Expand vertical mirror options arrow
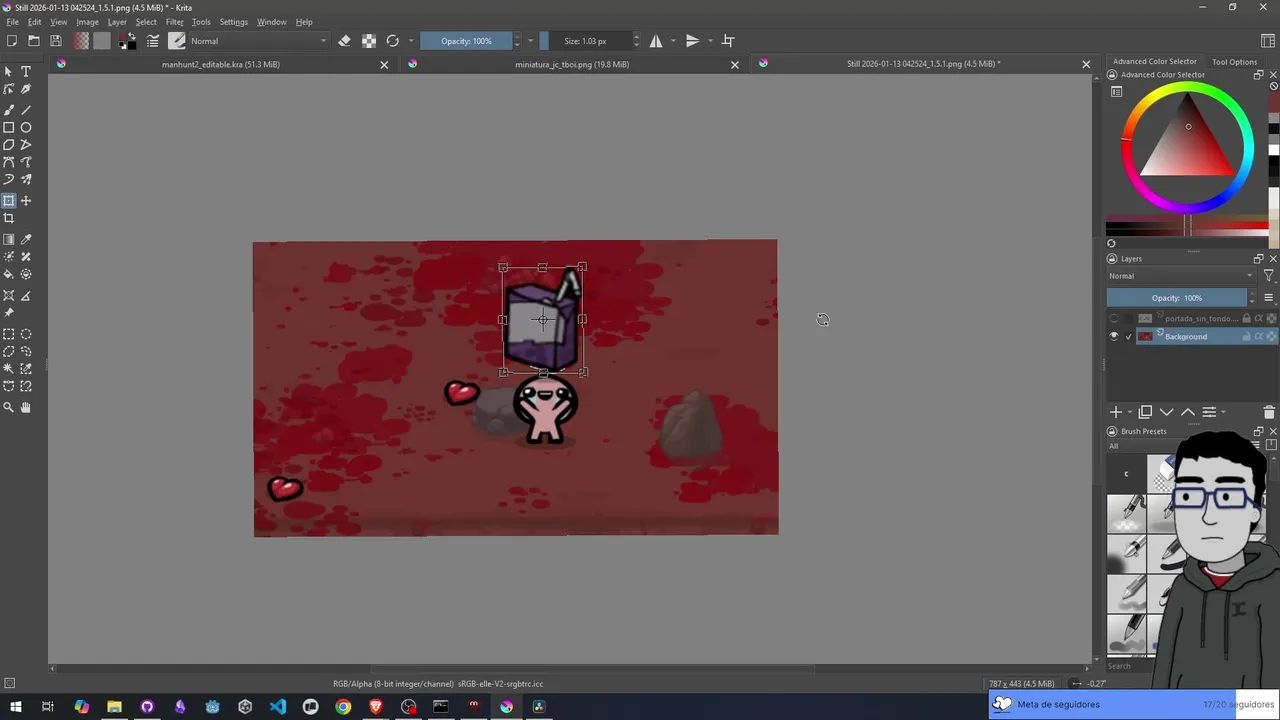Viewport: 1280px width, 720px height. pyautogui.click(x=710, y=41)
